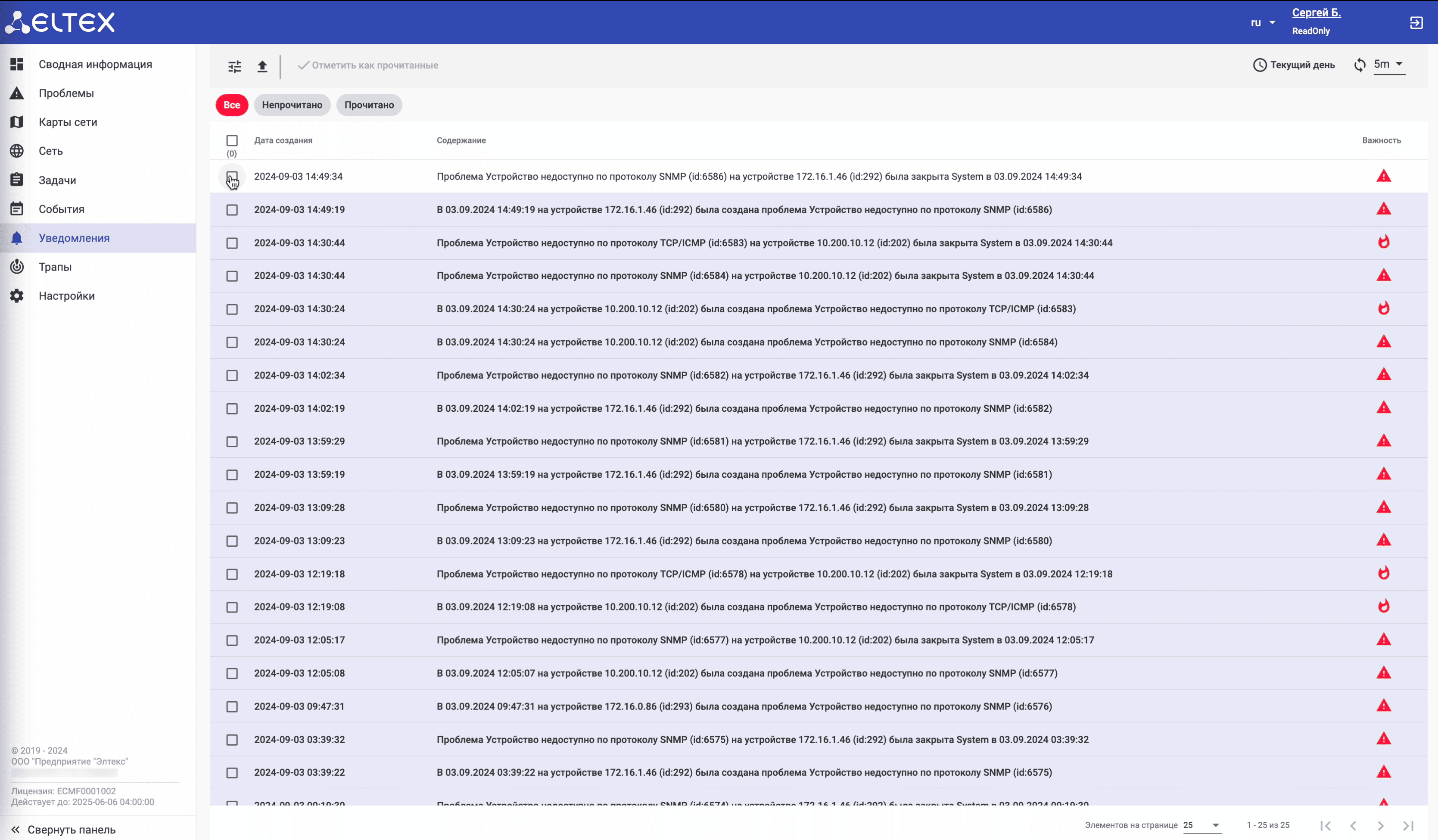This screenshot has height=840, width=1438.
Task: Select checkbox for 2024-09-03 12:19:18 notification
Action: (x=232, y=574)
